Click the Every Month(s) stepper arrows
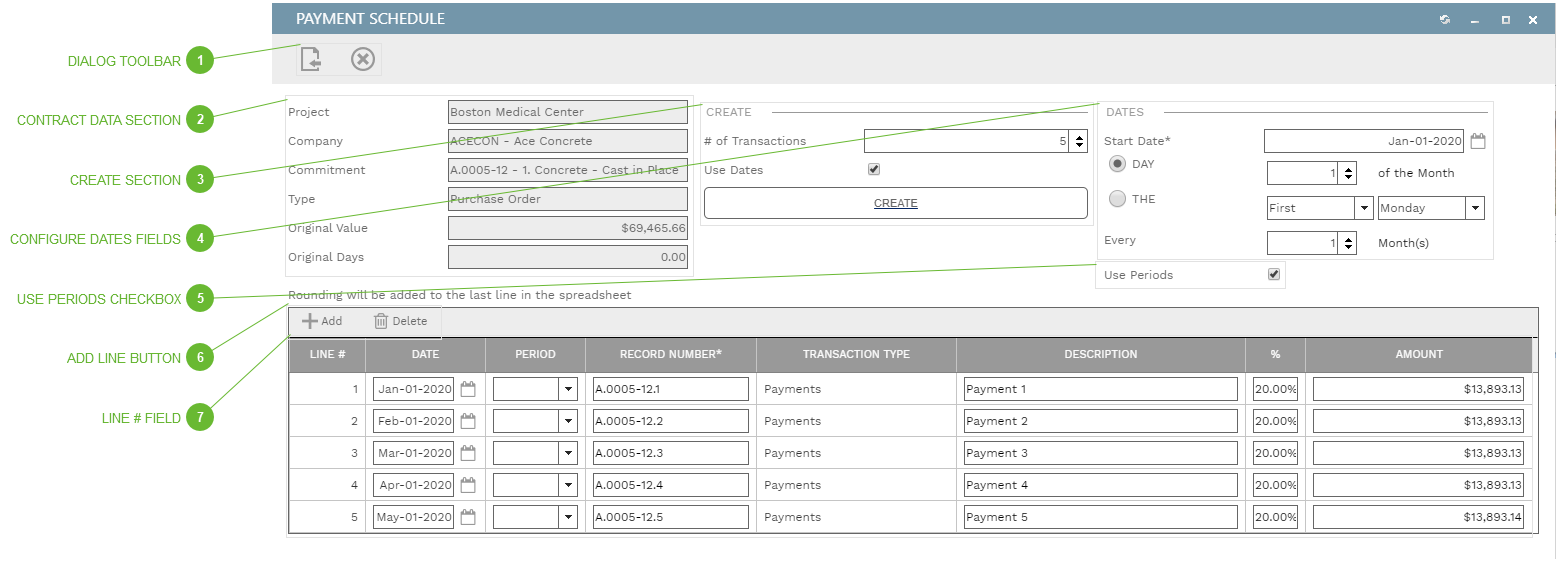Screen dimensions: 1559x562 click(x=1348, y=243)
